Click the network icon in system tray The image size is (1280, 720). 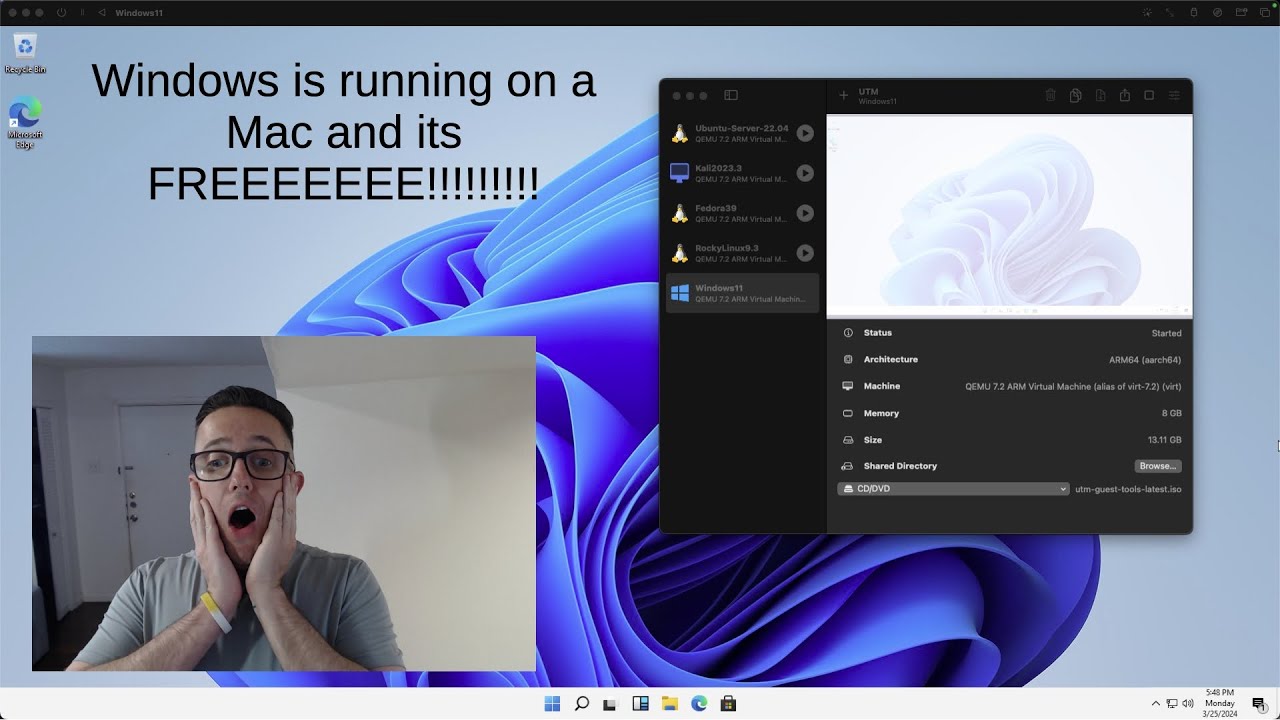(1172, 704)
